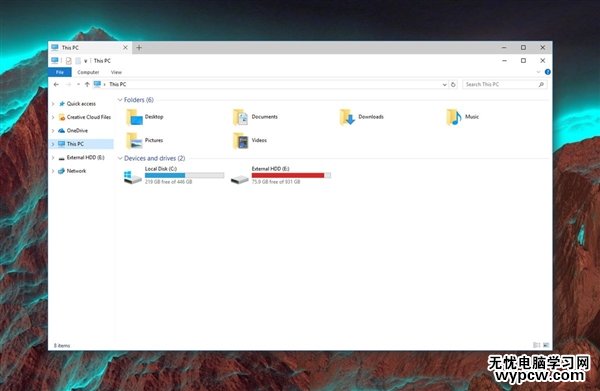Screen dimensions: 600x391
Task: Expand External HDD (E:) tree node
Action: pyautogui.click(x=53, y=157)
